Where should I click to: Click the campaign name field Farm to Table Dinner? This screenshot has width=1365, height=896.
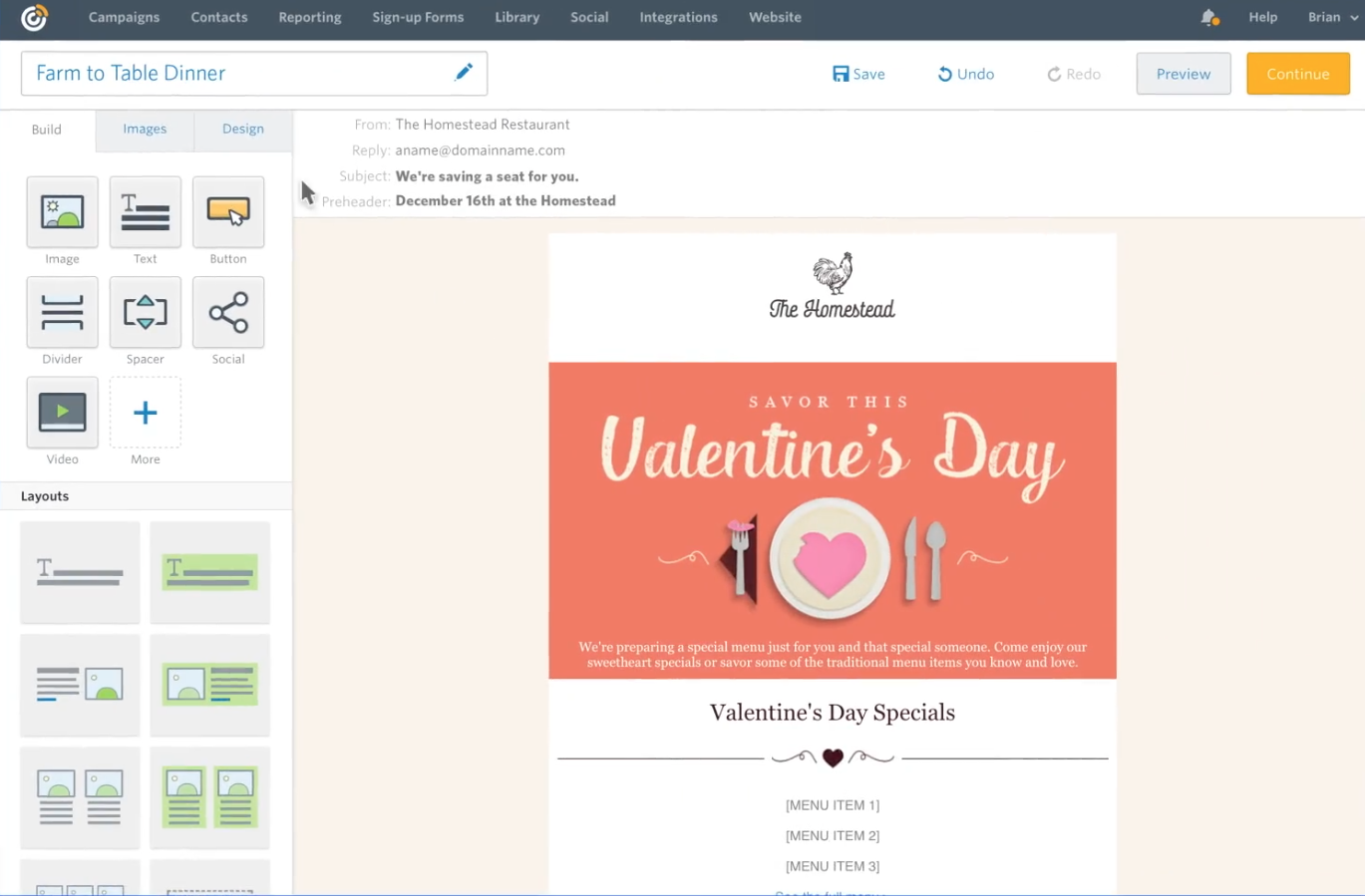click(254, 74)
